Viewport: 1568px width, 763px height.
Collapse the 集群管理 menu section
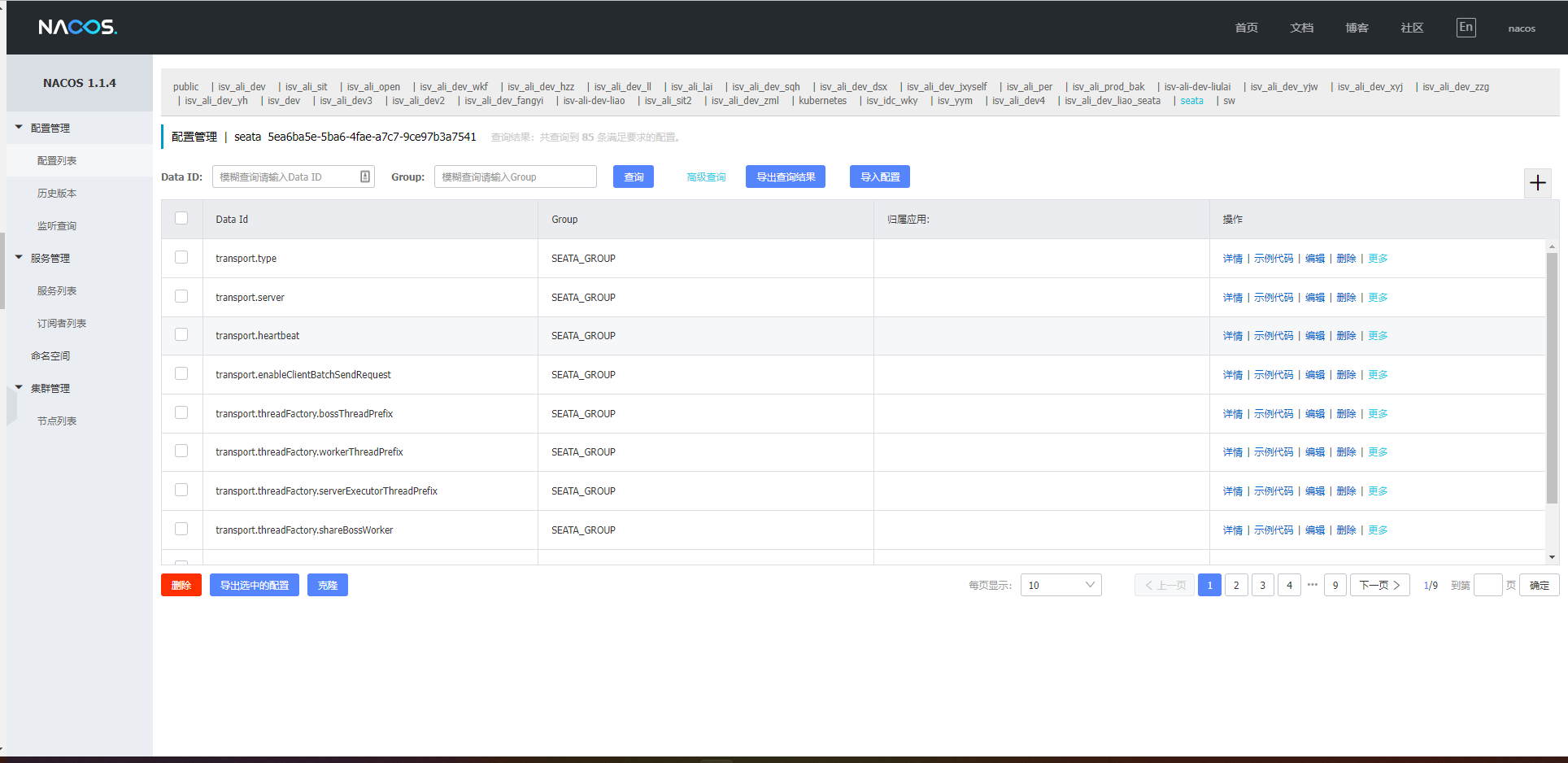20,388
